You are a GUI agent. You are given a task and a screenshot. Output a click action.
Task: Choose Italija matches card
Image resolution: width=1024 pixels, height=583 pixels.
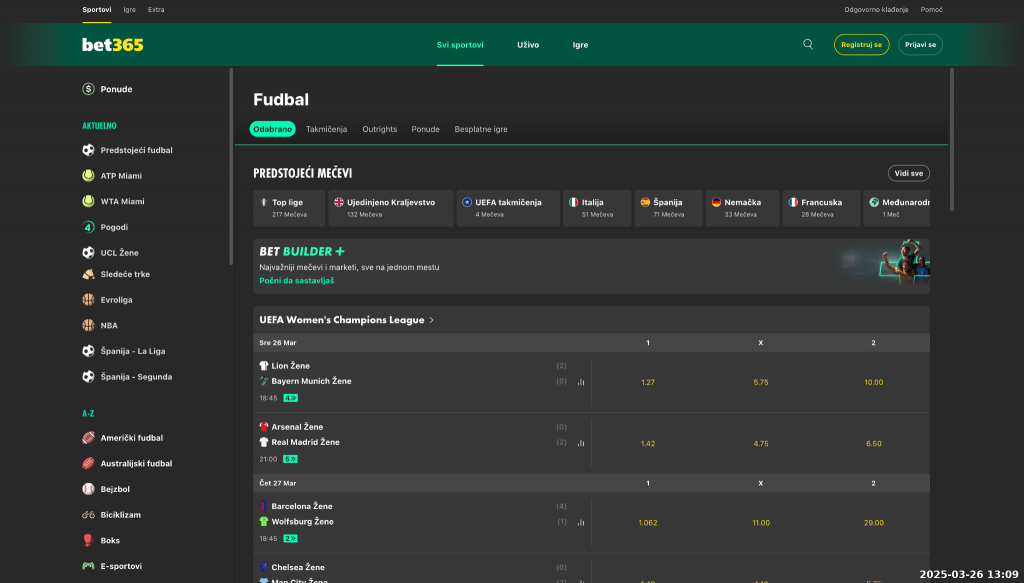[597, 208]
